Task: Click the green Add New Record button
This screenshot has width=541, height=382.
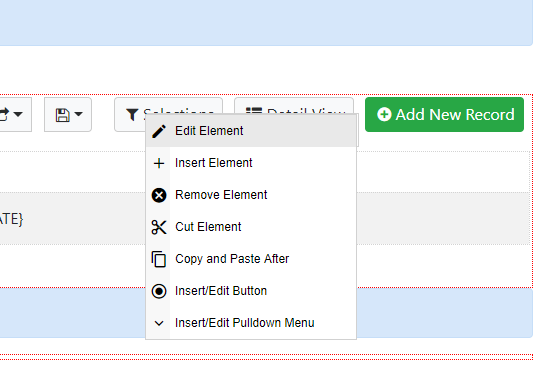Action: click(x=444, y=115)
